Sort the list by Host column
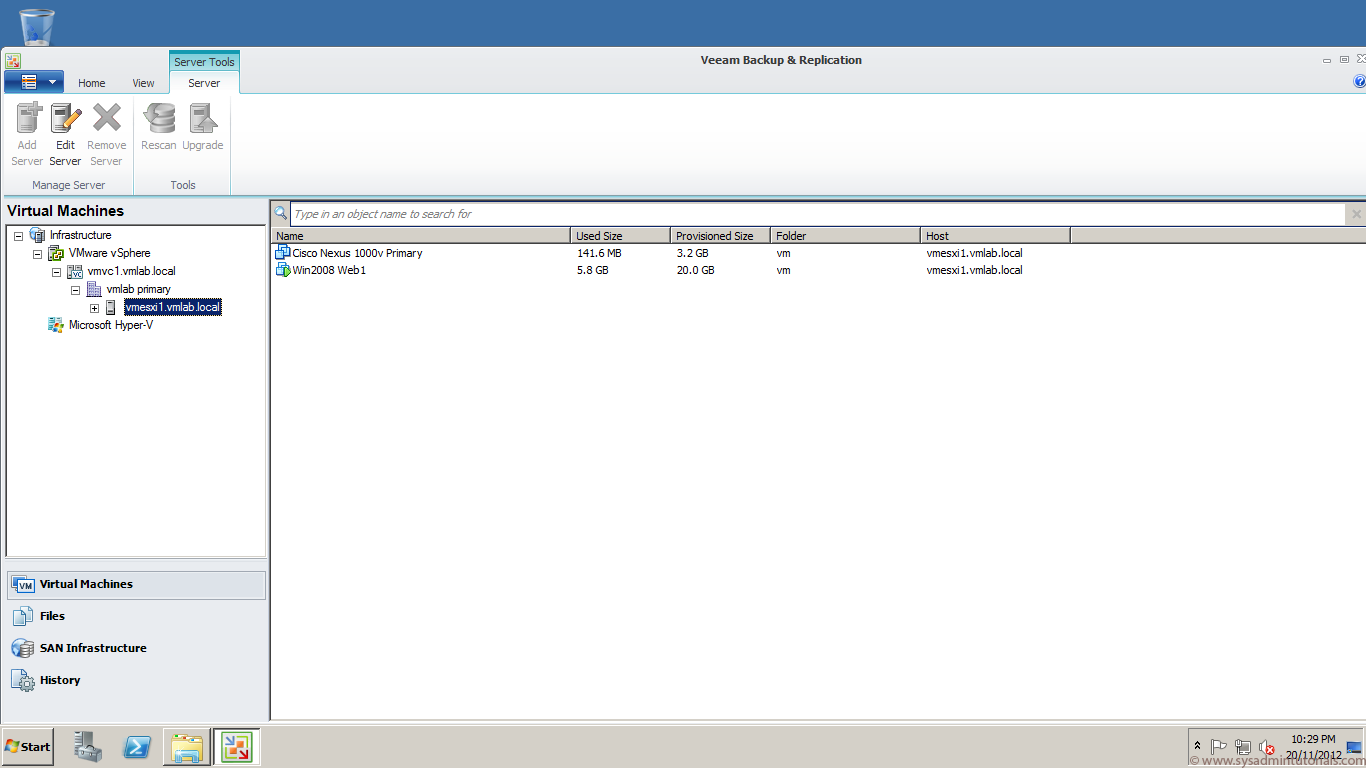This screenshot has height=768, width=1366. pyautogui.click(x=995, y=236)
